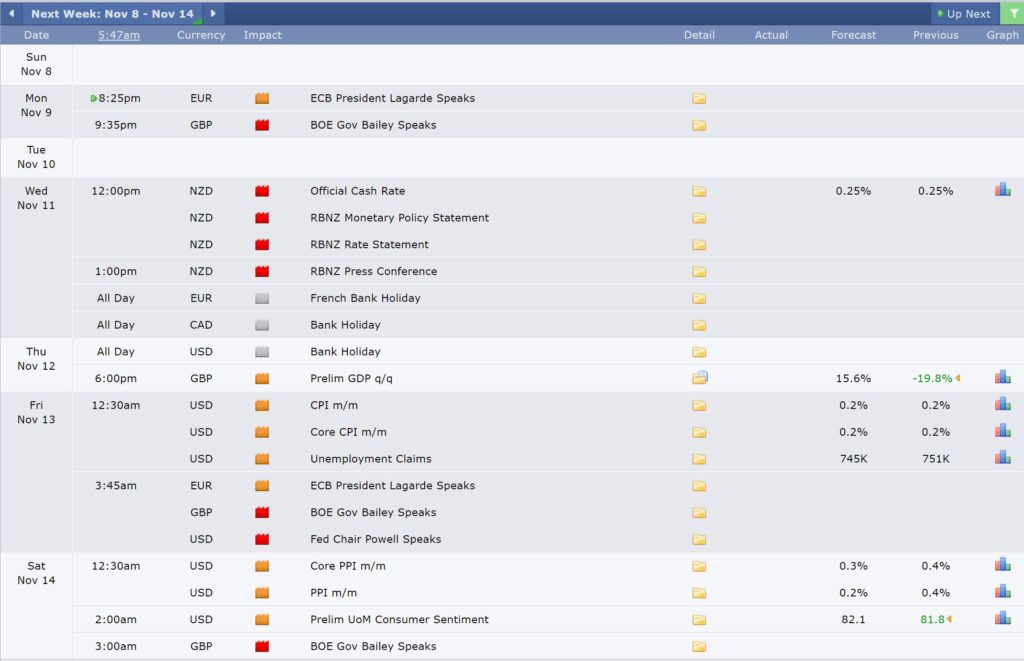Click the 745K forecast value
1024x661 pixels.
[853, 459]
